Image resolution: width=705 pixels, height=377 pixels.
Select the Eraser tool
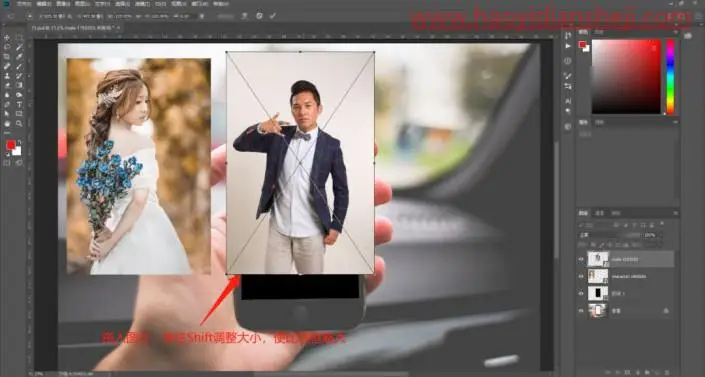pyautogui.click(x=7, y=85)
